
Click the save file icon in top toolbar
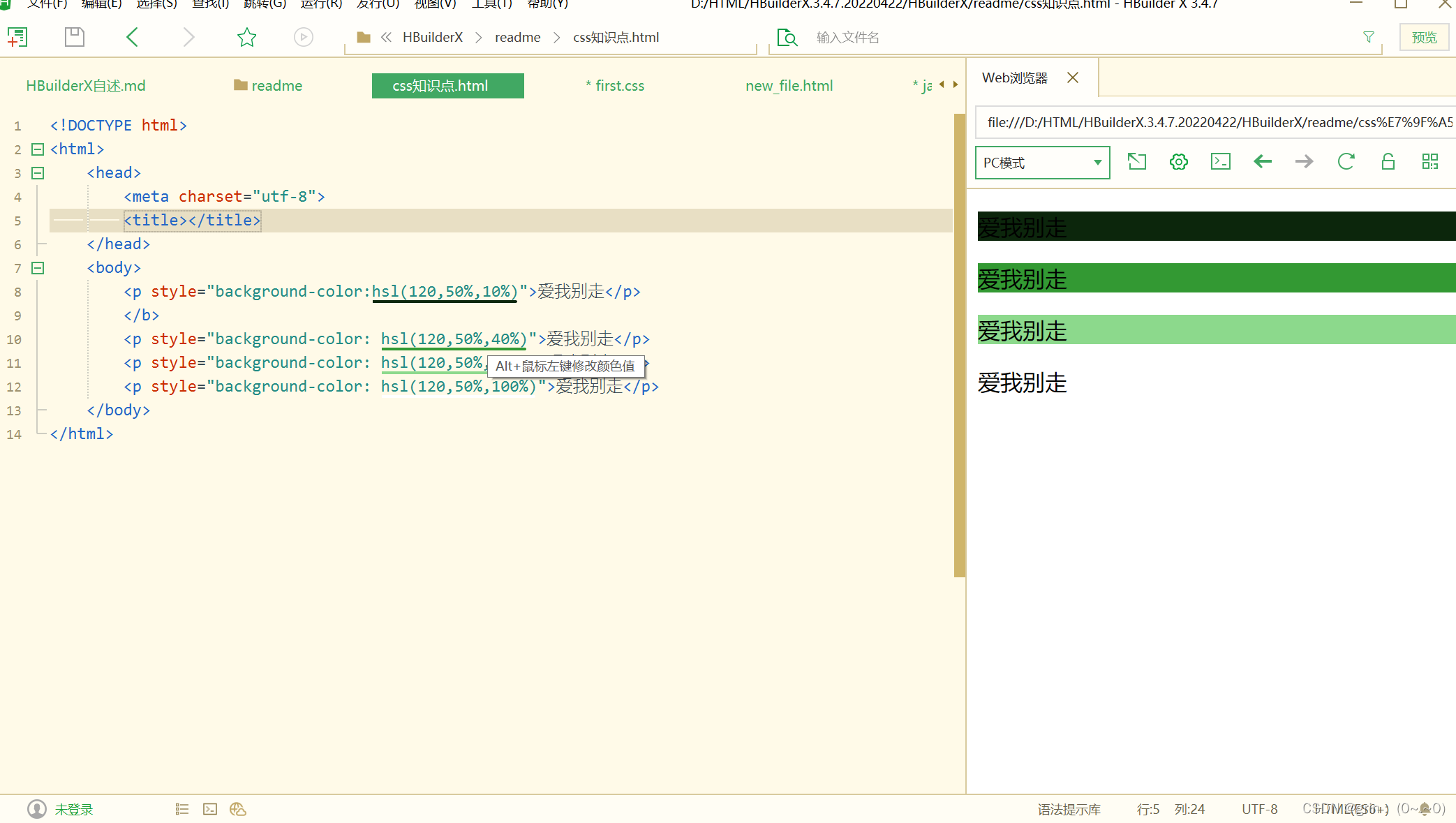pyautogui.click(x=74, y=37)
